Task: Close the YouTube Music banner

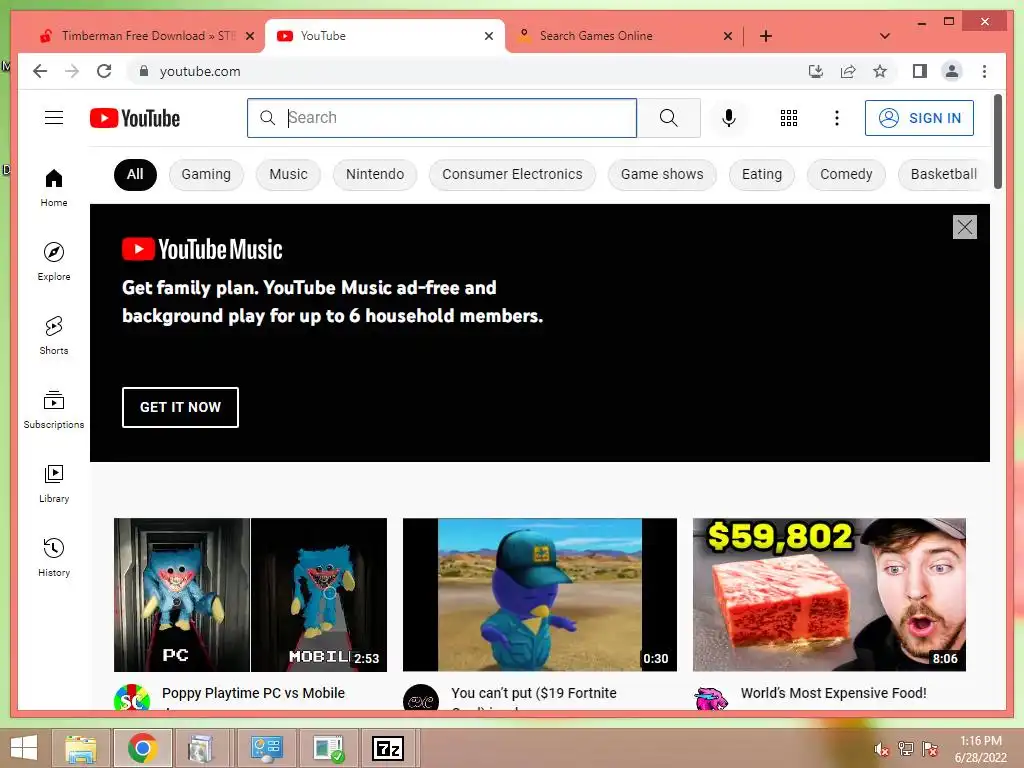Action: point(965,227)
